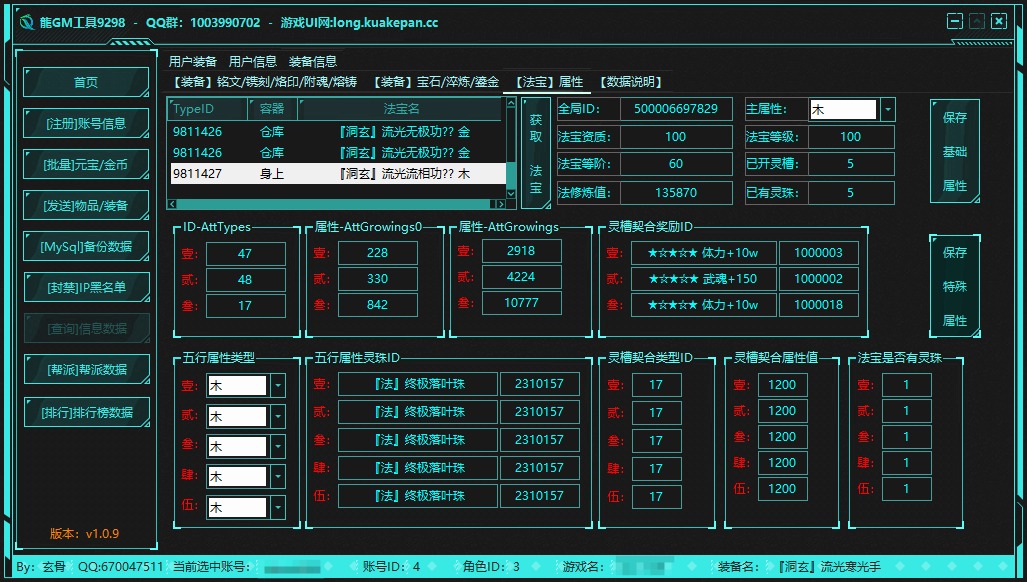Viewport: 1027px width, 582px height.
Task: Click the 全局ID input field
Action: (x=676, y=109)
